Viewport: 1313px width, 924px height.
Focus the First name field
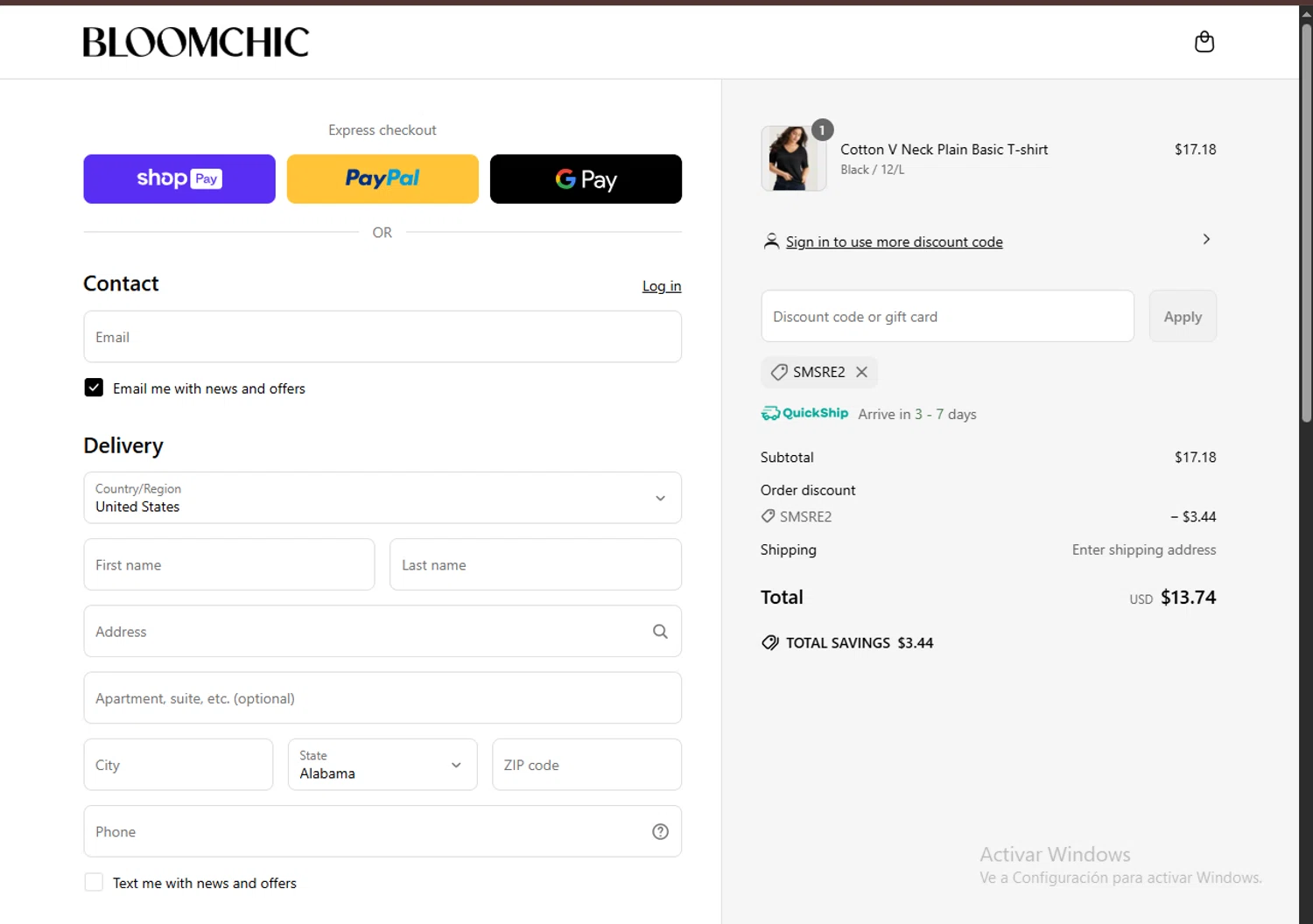pyautogui.click(x=229, y=564)
